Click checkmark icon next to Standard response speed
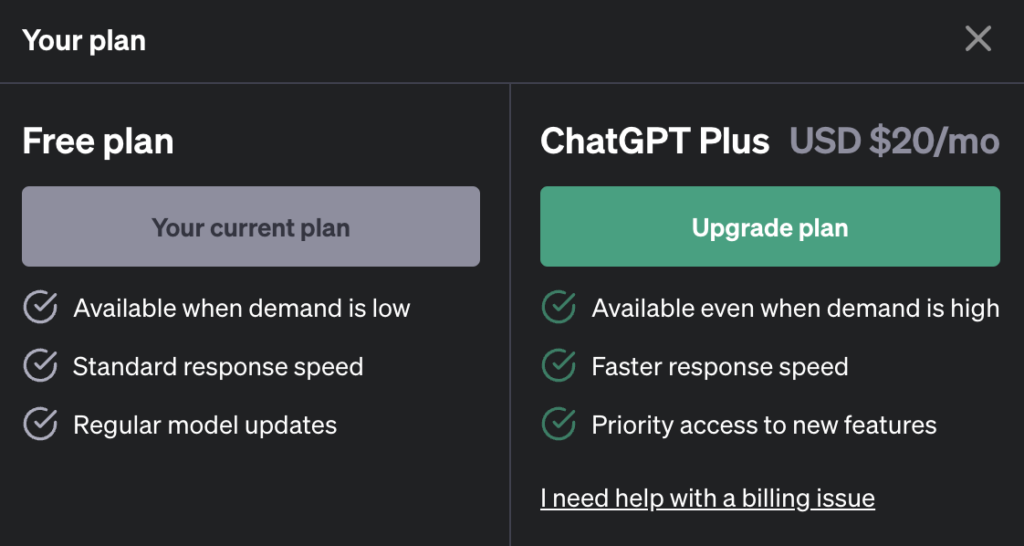 [x=40, y=366]
